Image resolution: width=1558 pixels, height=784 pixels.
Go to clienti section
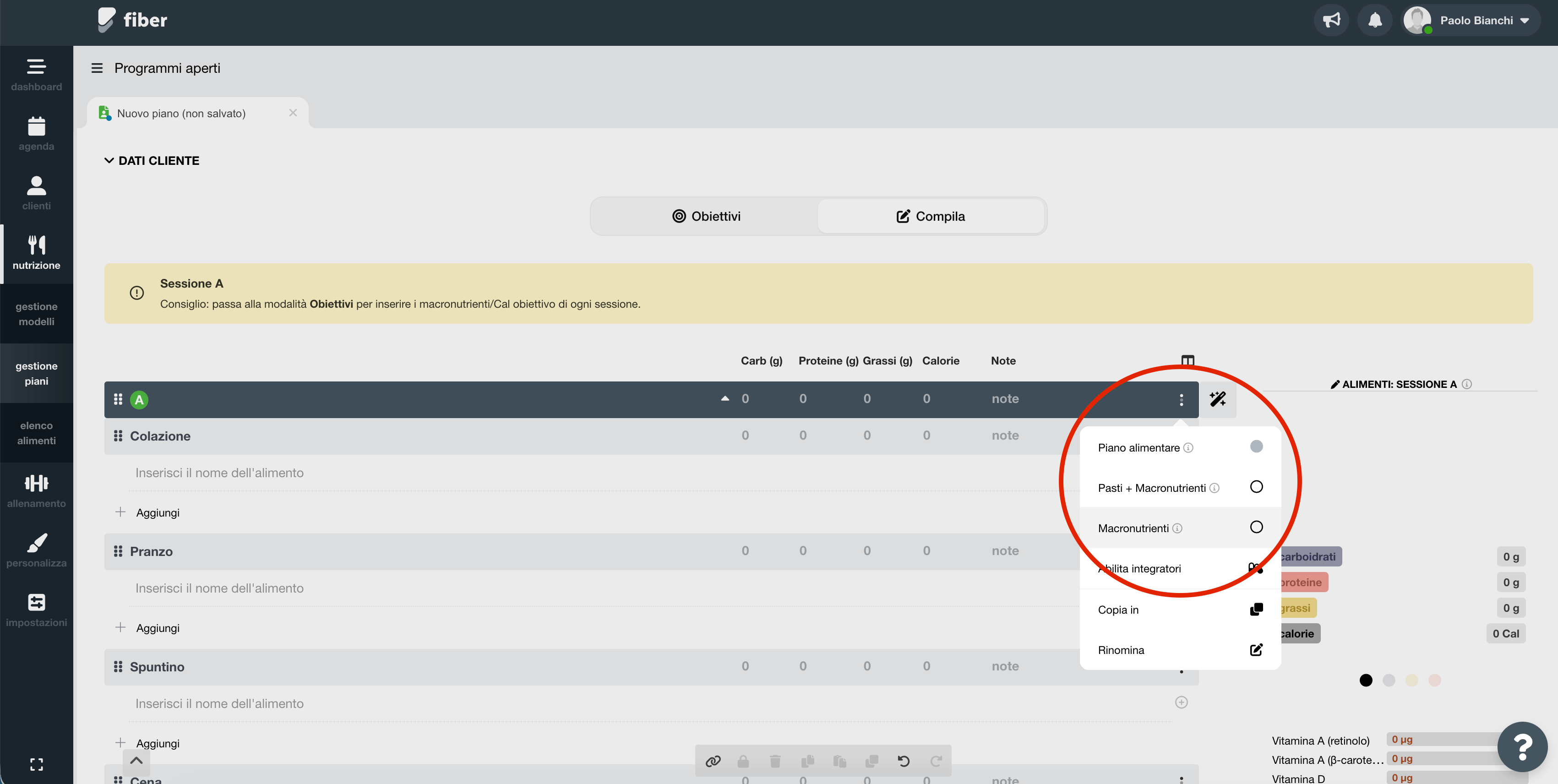tap(36, 194)
